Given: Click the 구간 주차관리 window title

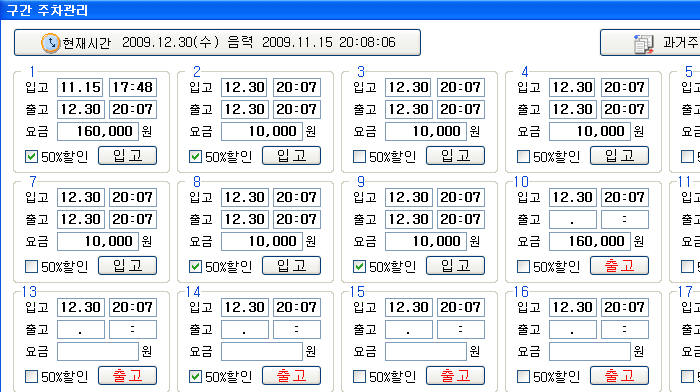Looking at the screenshot, I should click(x=47, y=10).
